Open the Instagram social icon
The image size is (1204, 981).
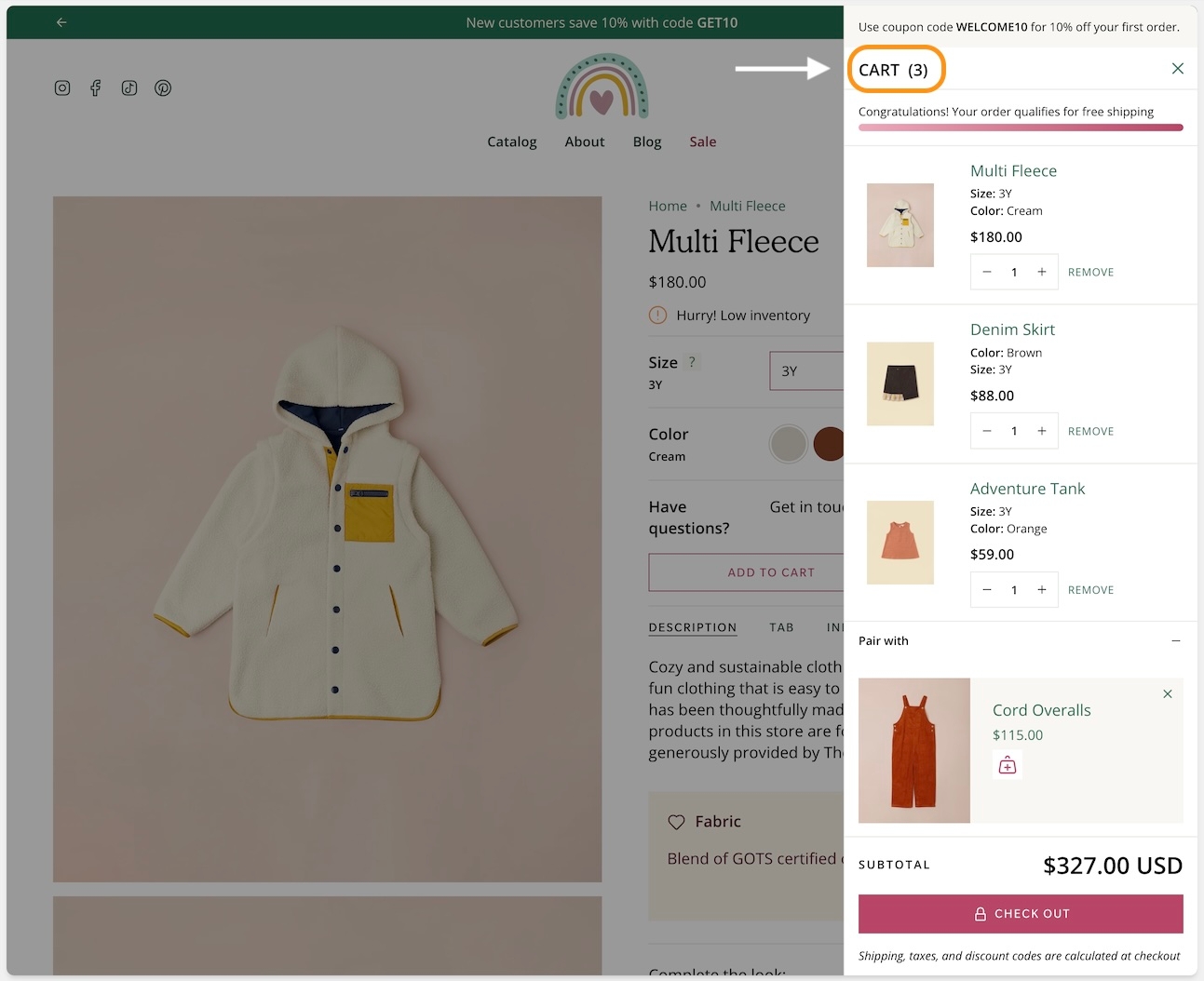pos(62,88)
